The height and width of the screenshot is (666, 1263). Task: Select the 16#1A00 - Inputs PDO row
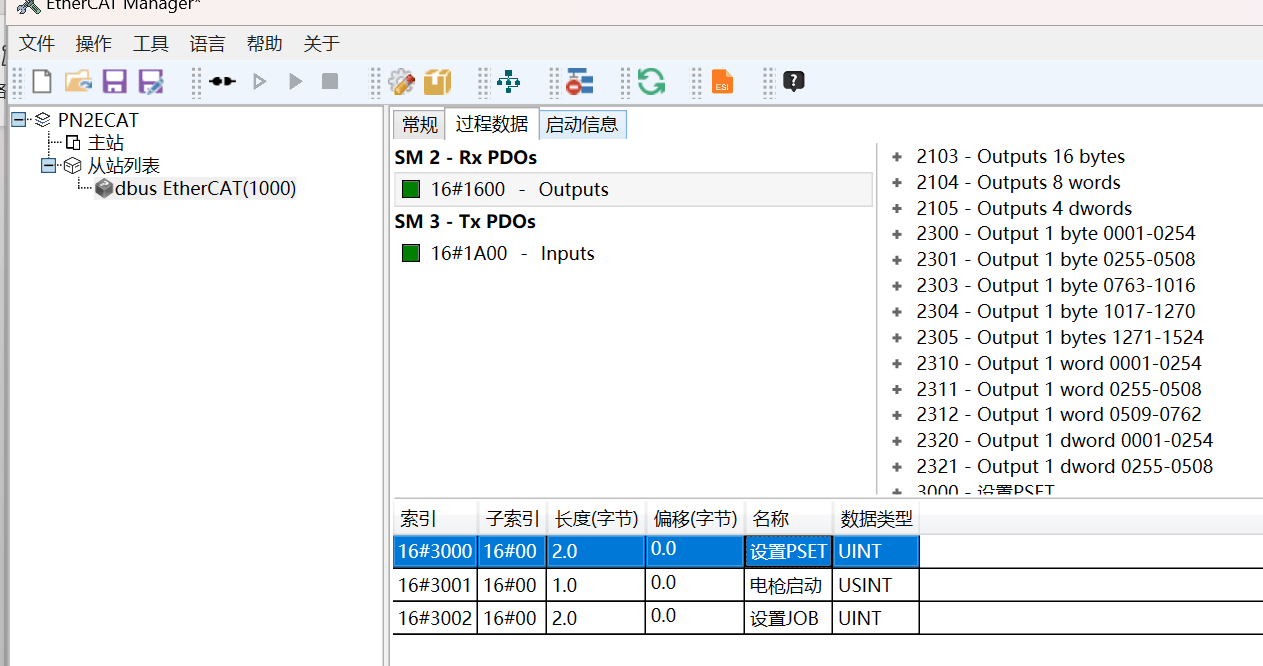[633, 253]
